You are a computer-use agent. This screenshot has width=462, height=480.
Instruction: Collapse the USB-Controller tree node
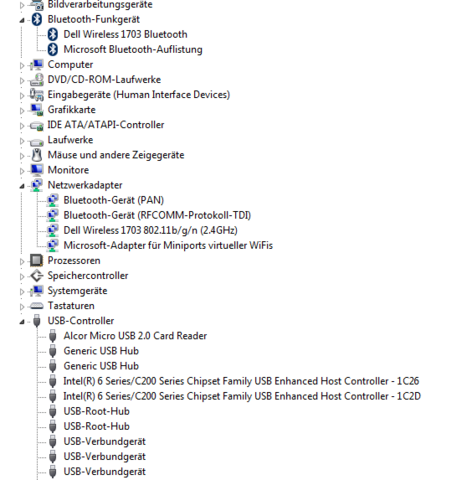[x=22, y=322]
